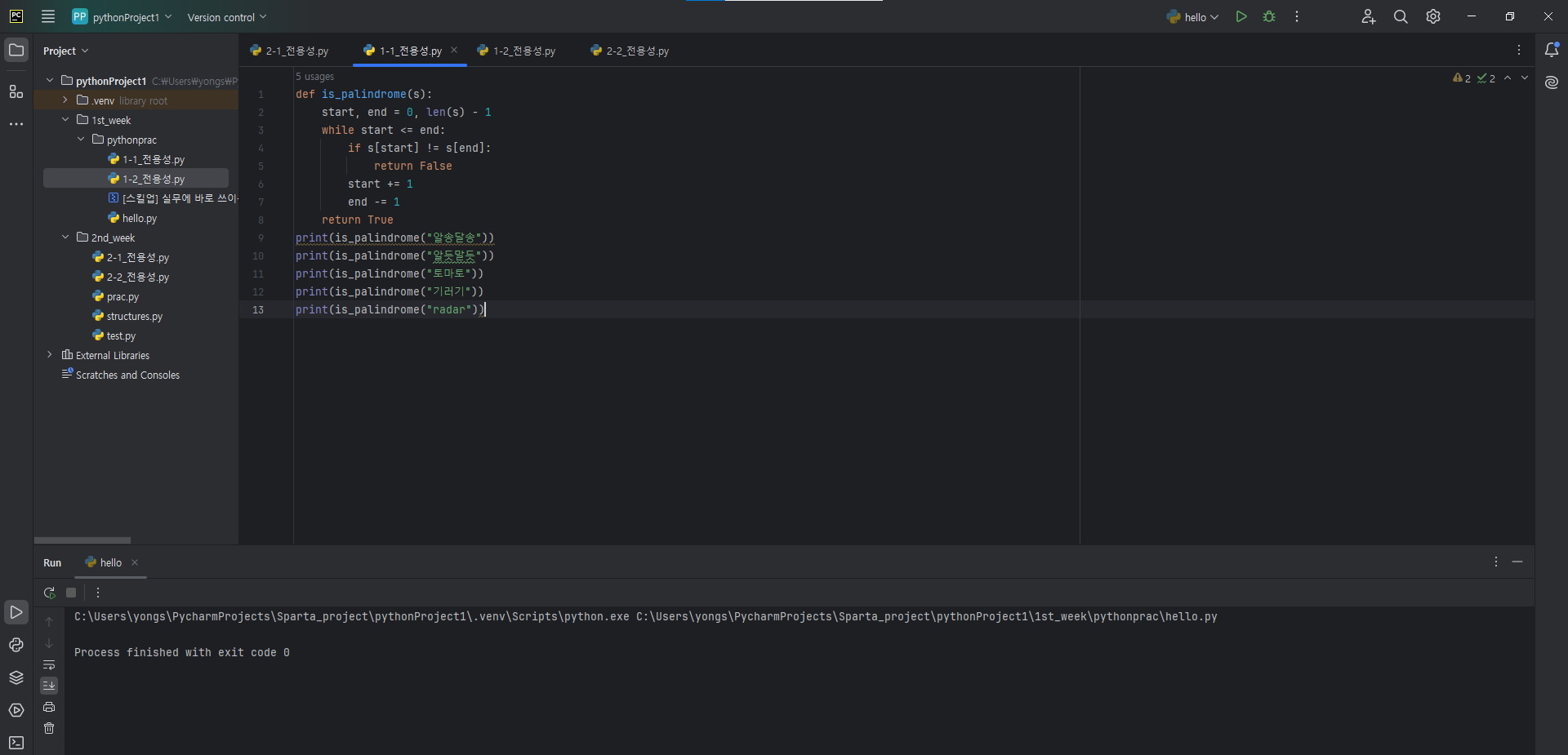Open the Python Console tool window
Screen dimensions: 1568x755
coord(16,645)
